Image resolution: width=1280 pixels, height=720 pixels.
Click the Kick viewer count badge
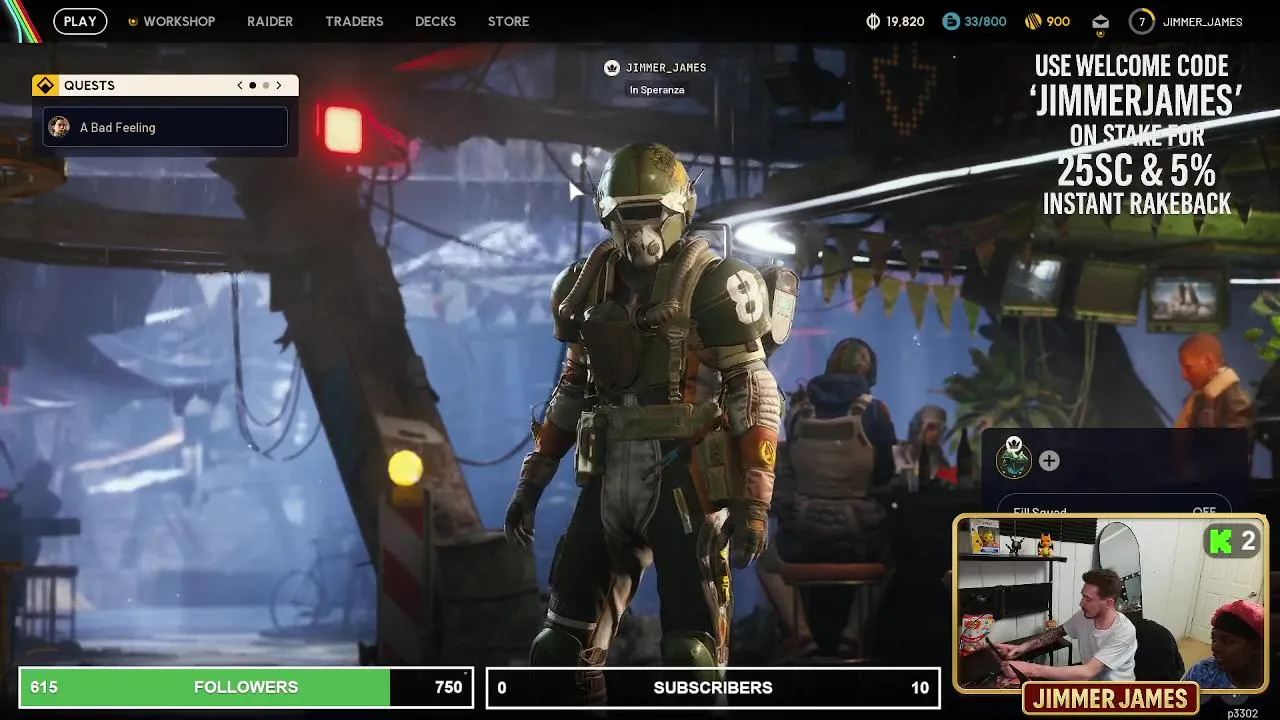(x=1232, y=541)
